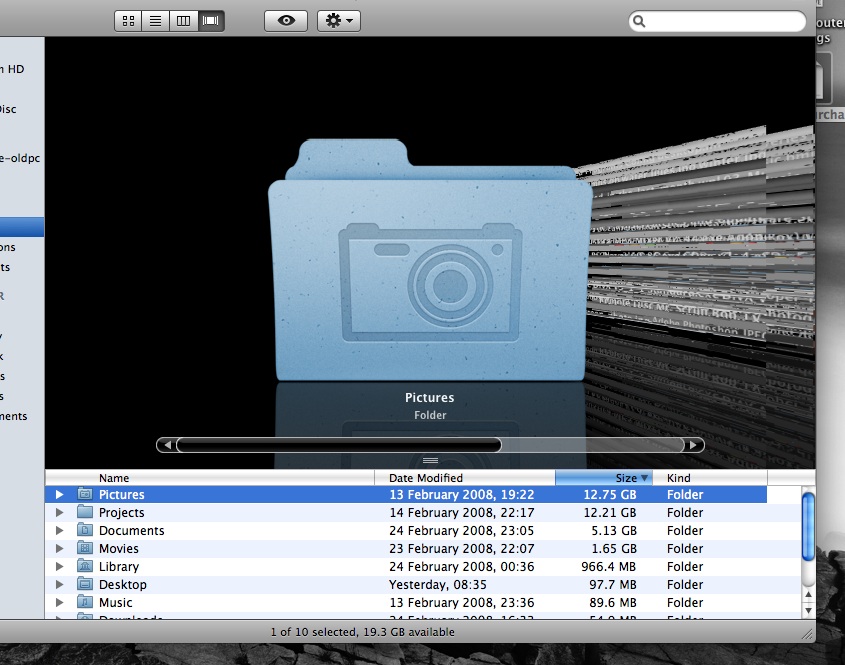
Task: Expand the Documents folder disclosure triangle
Action: 59,530
